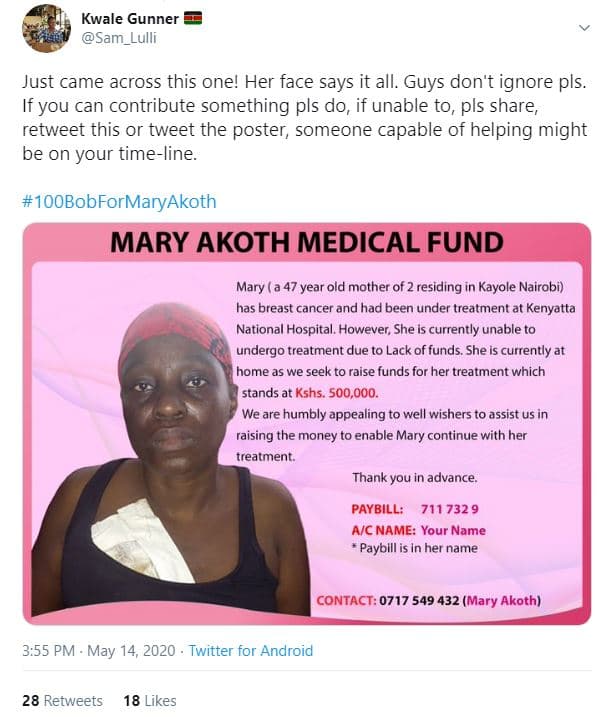Click the Twitter for Android source link
The image size is (603, 717).
coord(250,651)
